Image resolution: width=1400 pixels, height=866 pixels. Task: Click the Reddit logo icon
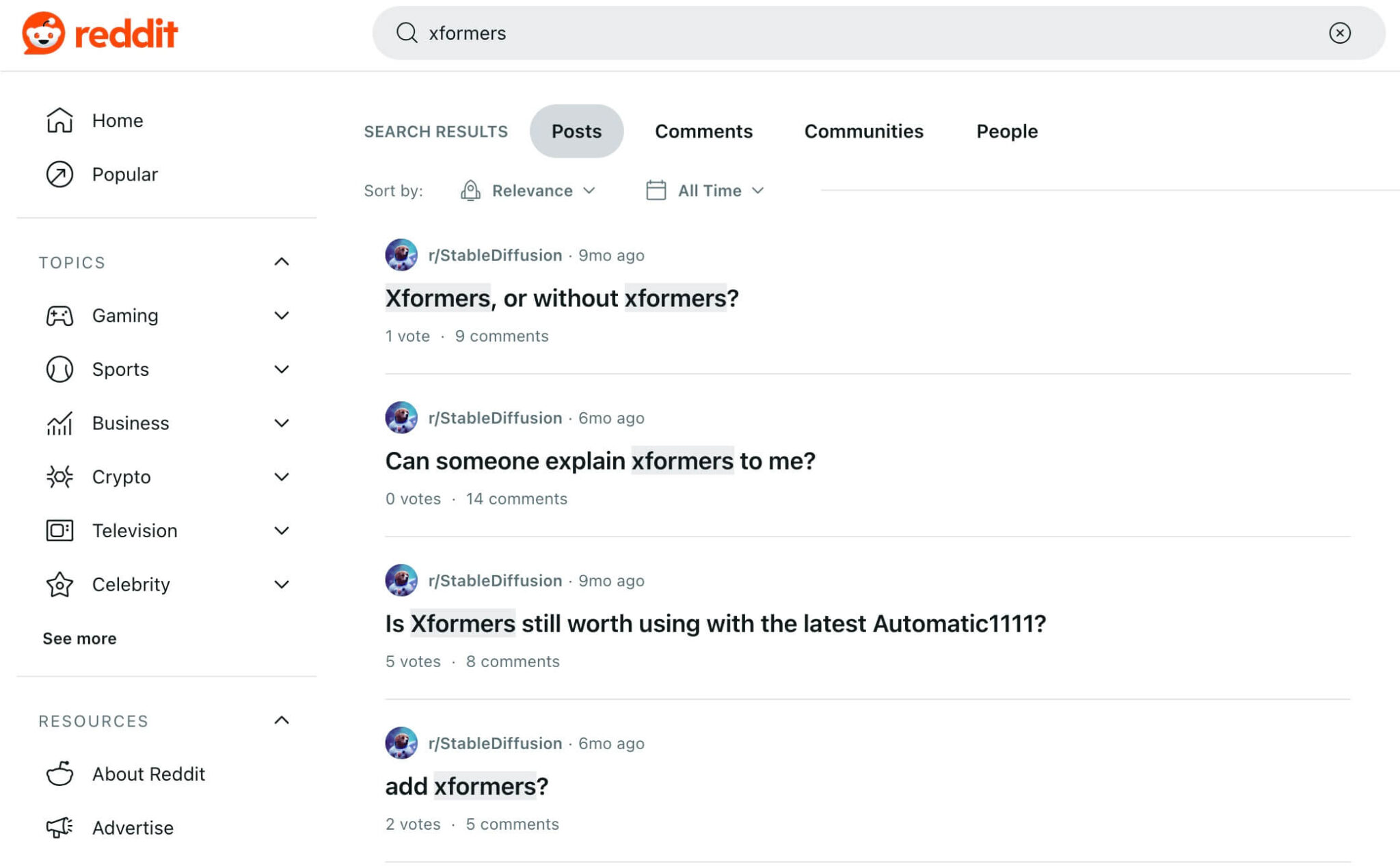click(x=44, y=32)
